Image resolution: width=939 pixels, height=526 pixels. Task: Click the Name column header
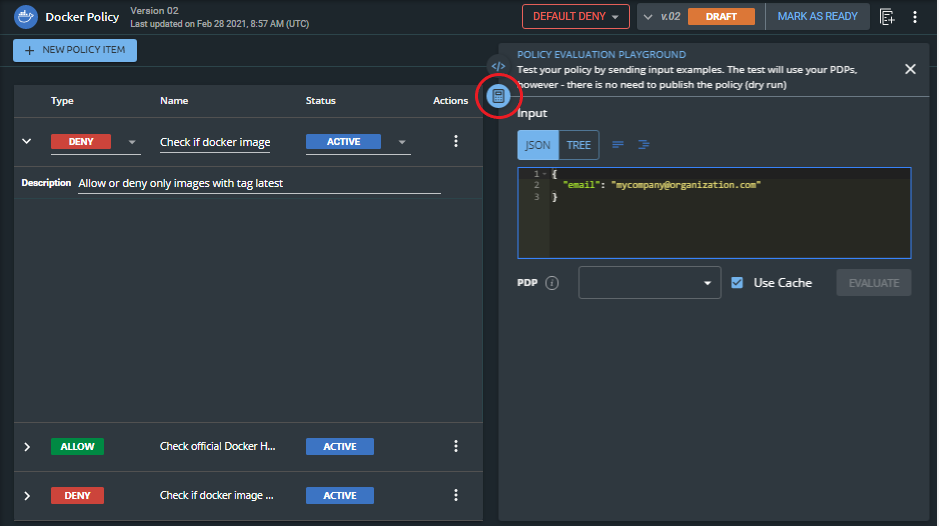tap(174, 101)
